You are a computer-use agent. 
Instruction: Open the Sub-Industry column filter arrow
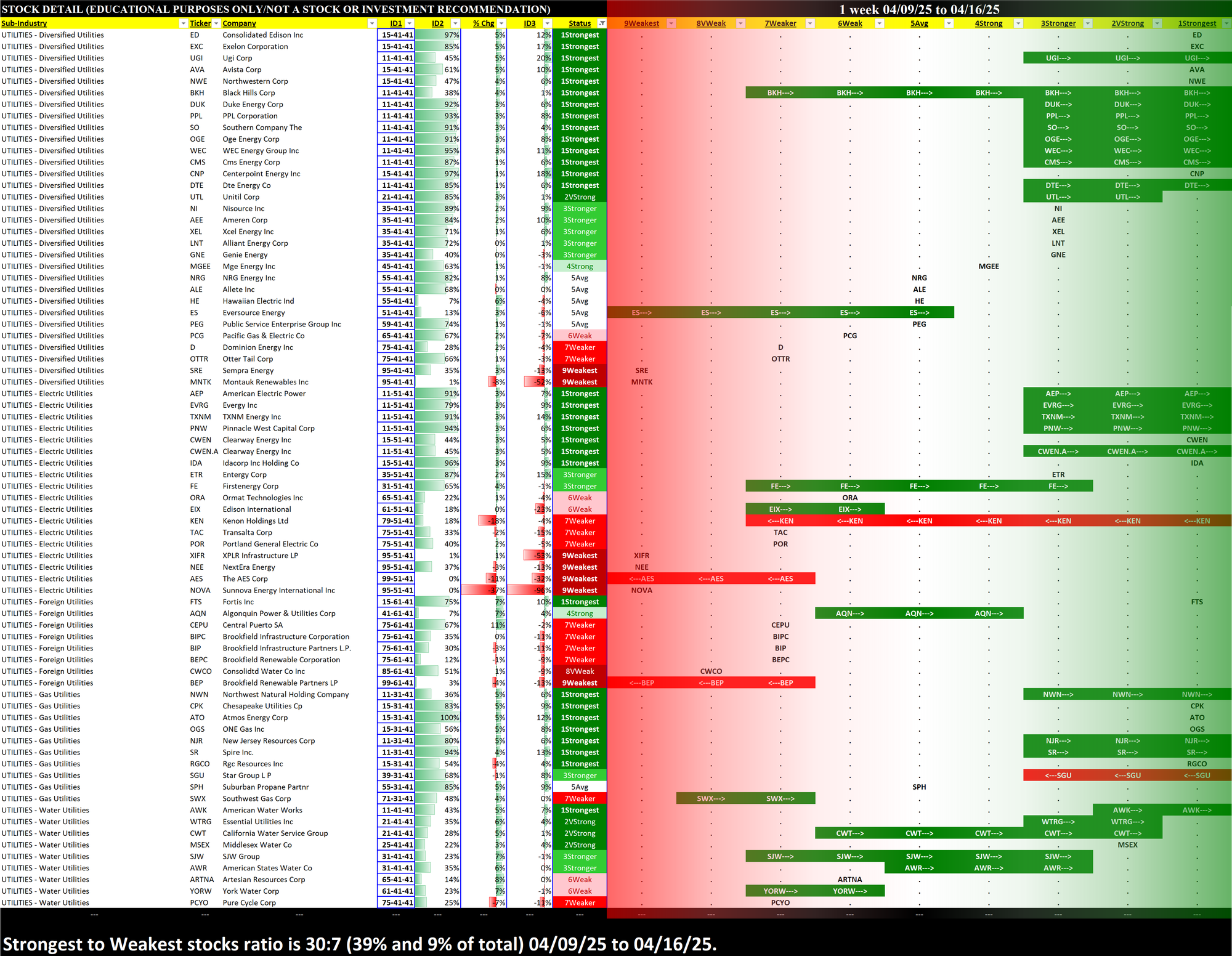(183, 23)
